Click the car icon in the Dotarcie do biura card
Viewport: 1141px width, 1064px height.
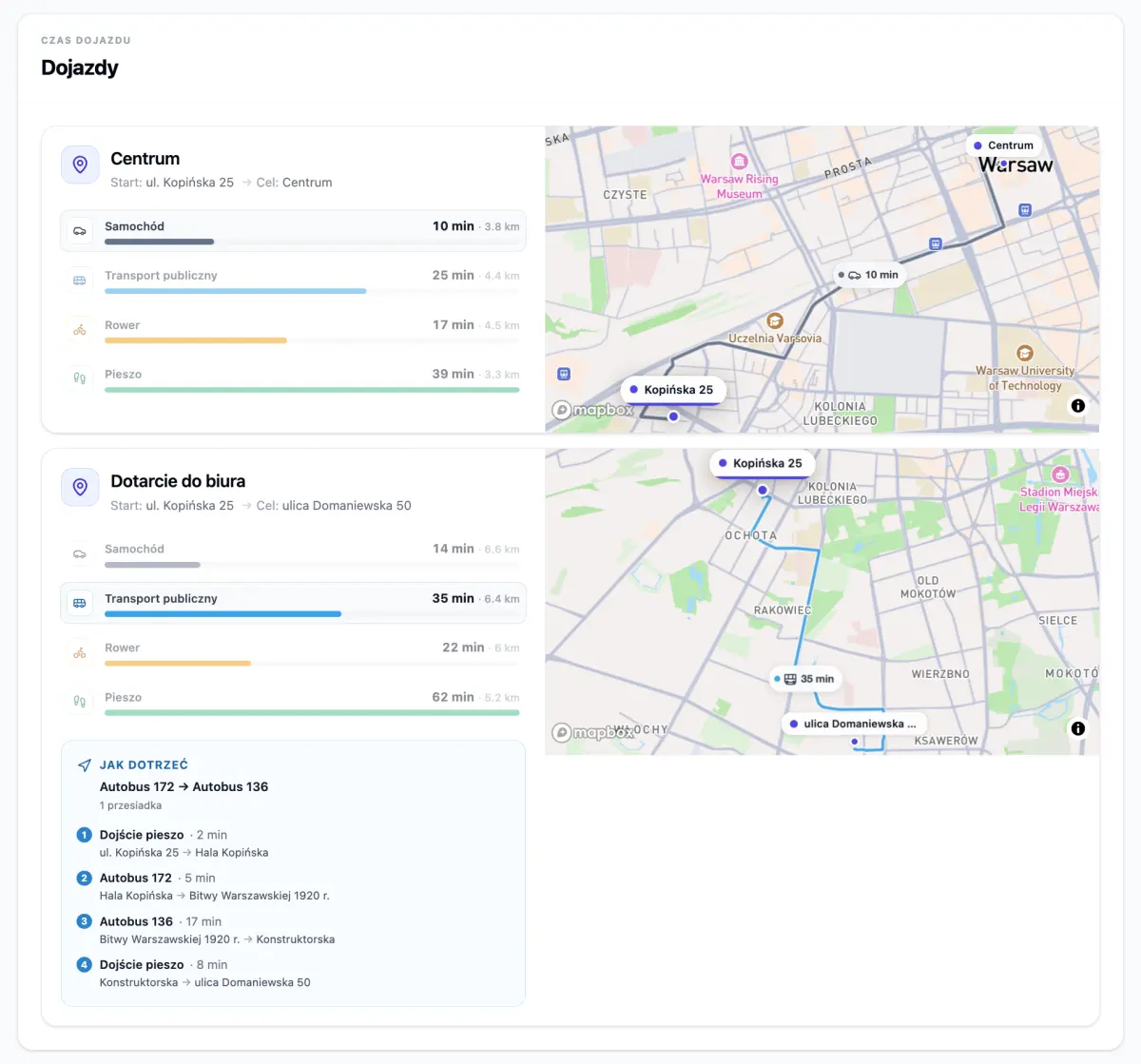[x=80, y=553]
